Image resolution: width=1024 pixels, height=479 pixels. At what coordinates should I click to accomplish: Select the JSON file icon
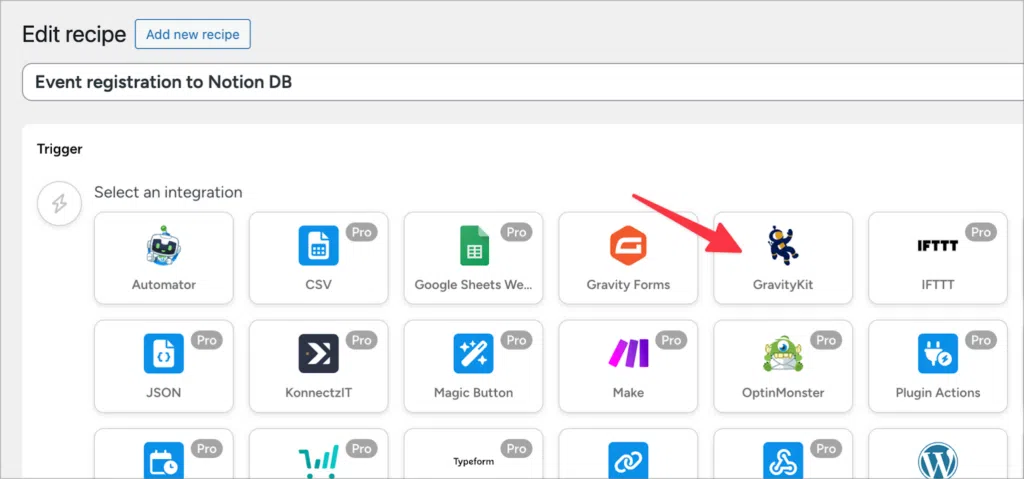click(x=163, y=354)
